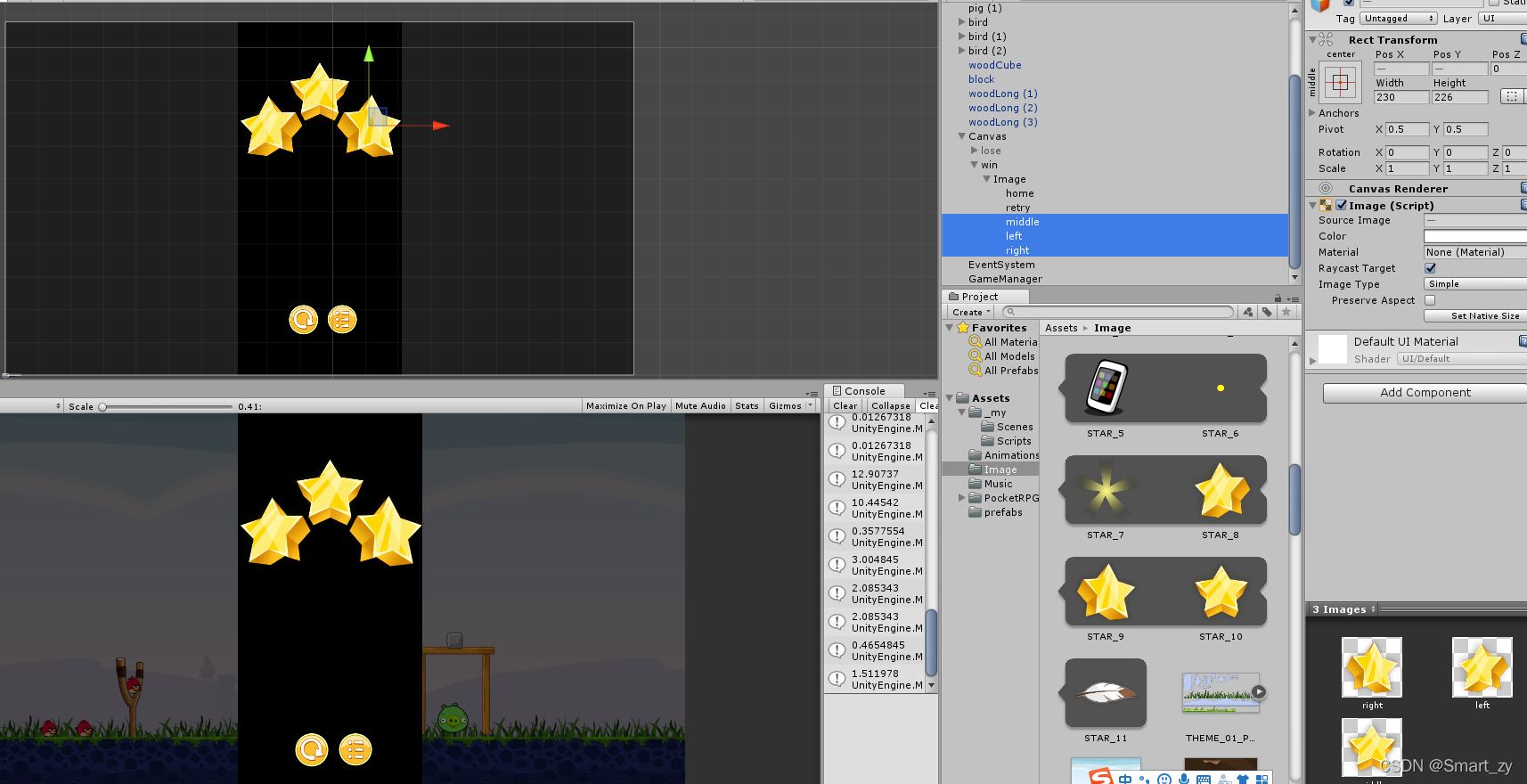Toggle Maximize On Play
The height and width of the screenshot is (784, 1527).
[626, 405]
